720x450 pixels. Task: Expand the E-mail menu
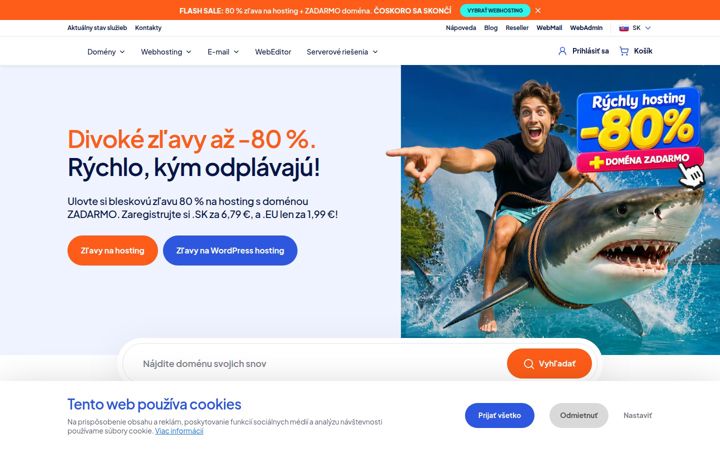click(x=223, y=52)
